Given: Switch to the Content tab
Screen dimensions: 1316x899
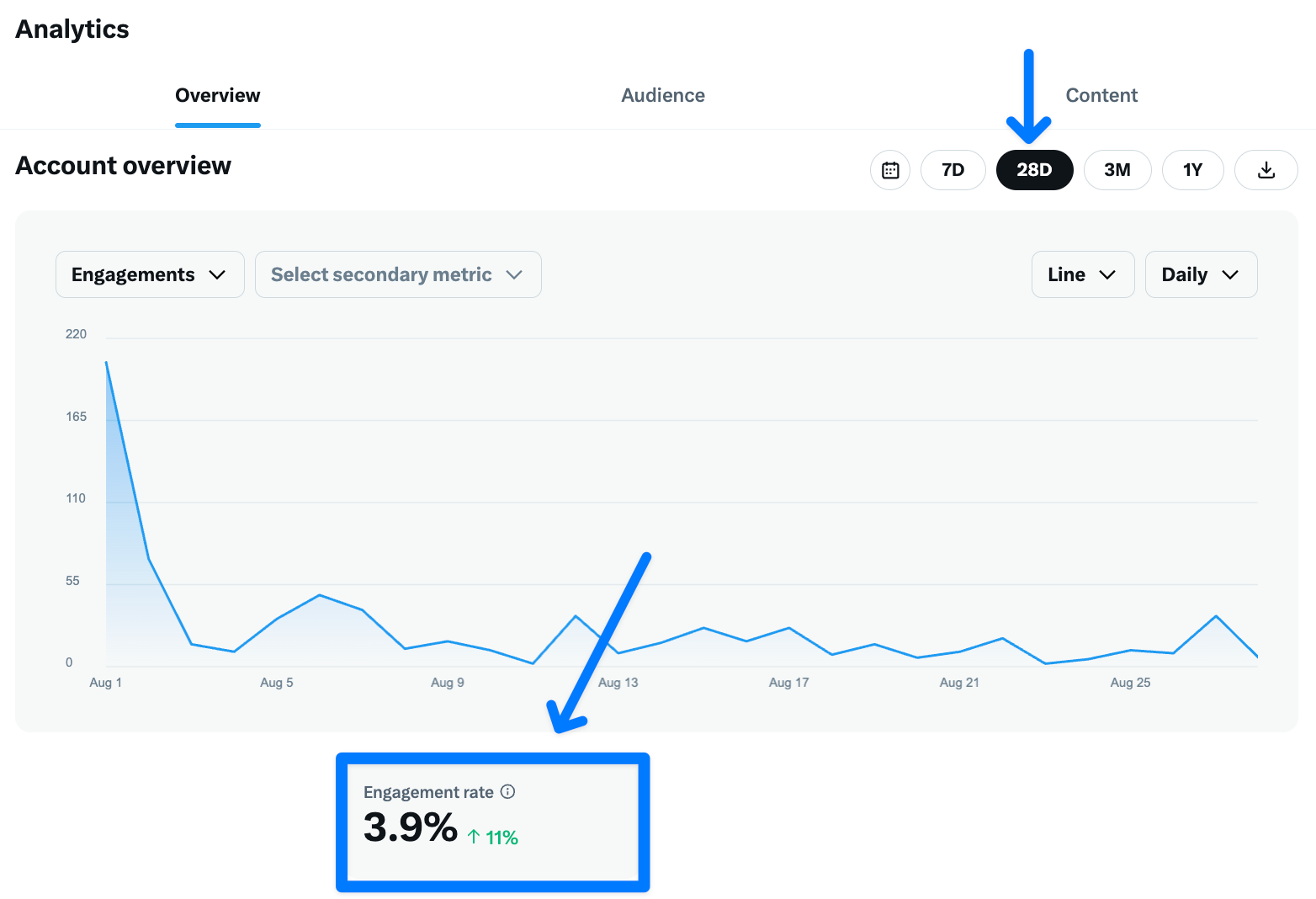Looking at the screenshot, I should [x=1101, y=95].
